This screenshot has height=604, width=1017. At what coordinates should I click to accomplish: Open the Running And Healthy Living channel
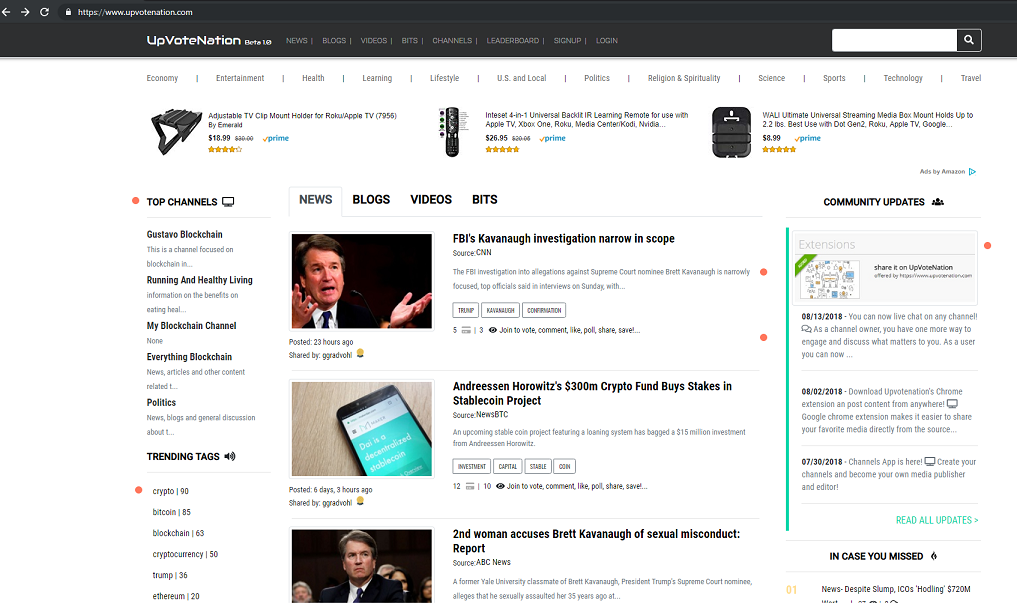(199, 280)
